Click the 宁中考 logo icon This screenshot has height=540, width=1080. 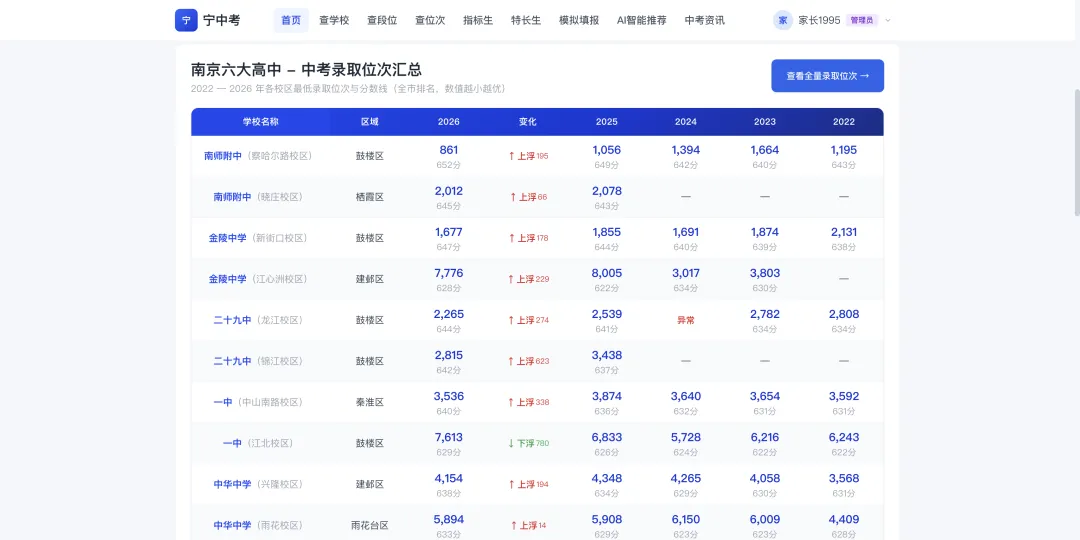coord(186,20)
